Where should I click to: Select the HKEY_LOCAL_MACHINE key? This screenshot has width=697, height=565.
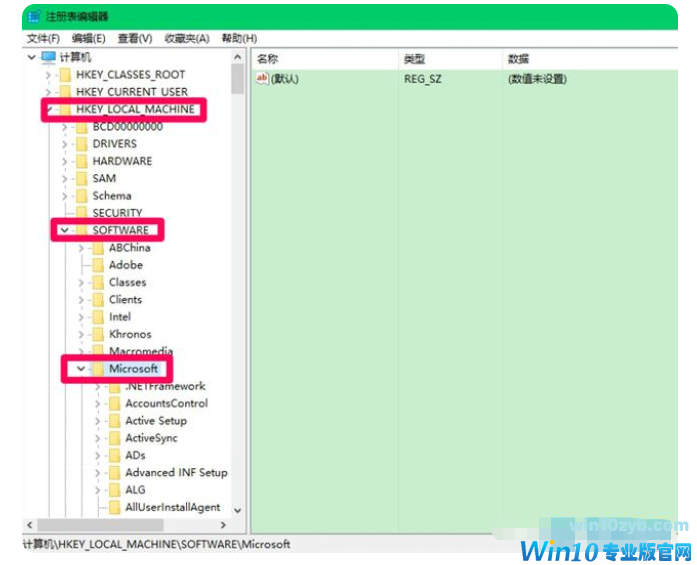point(135,109)
